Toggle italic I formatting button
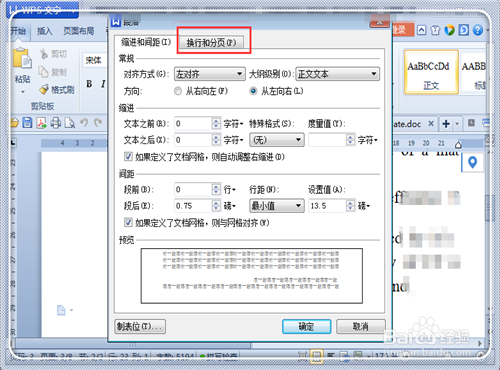The image size is (500, 370). coord(103,84)
